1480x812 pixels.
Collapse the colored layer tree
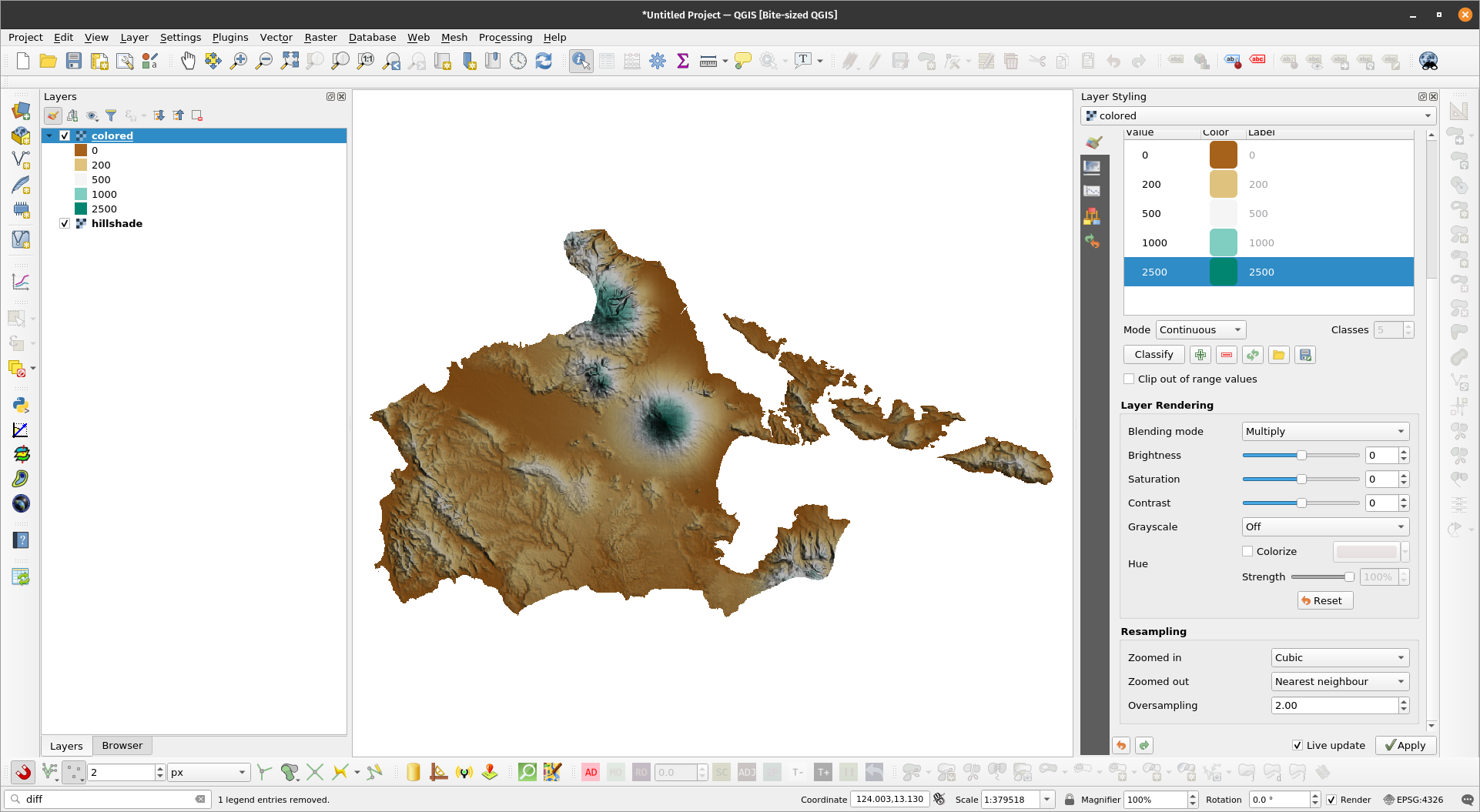pos(50,136)
